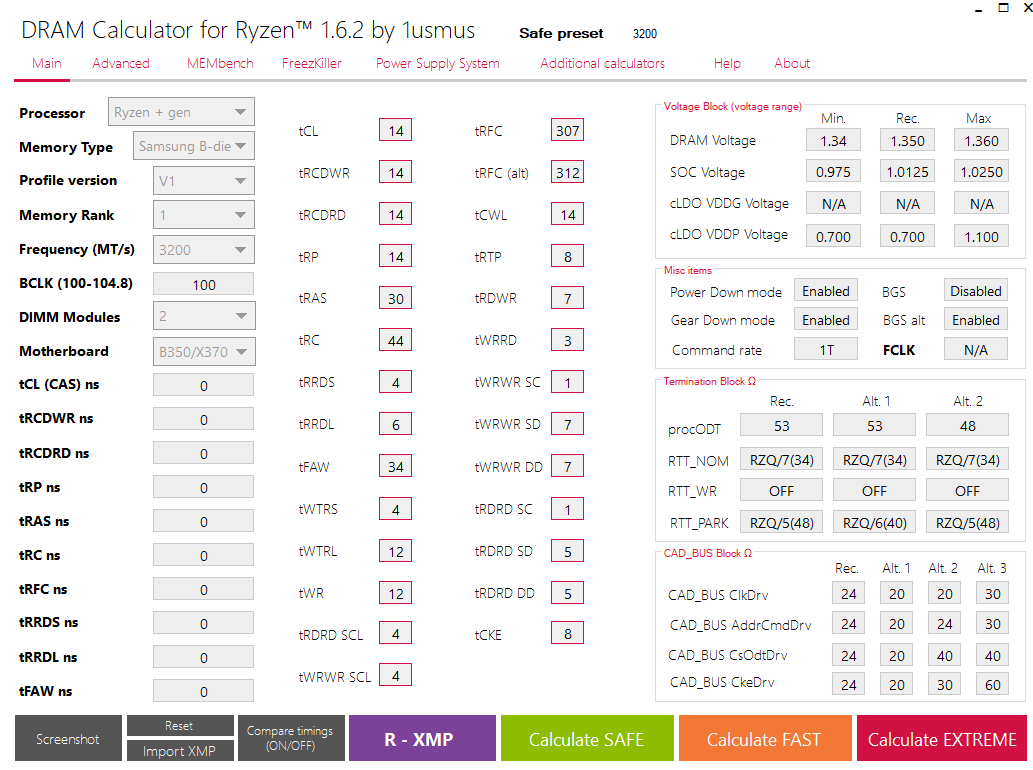1033x770 pixels.
Task: Open the Profile version dropdown
Action: coord(204,180)
